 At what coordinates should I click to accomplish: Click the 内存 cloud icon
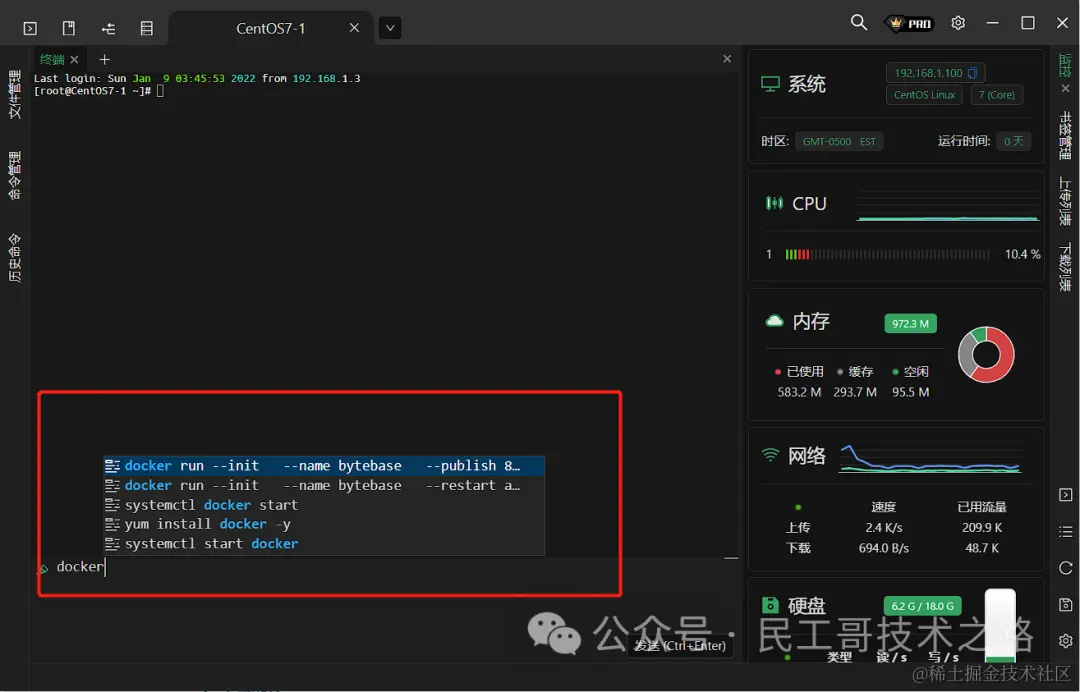[x=774, y=321]
